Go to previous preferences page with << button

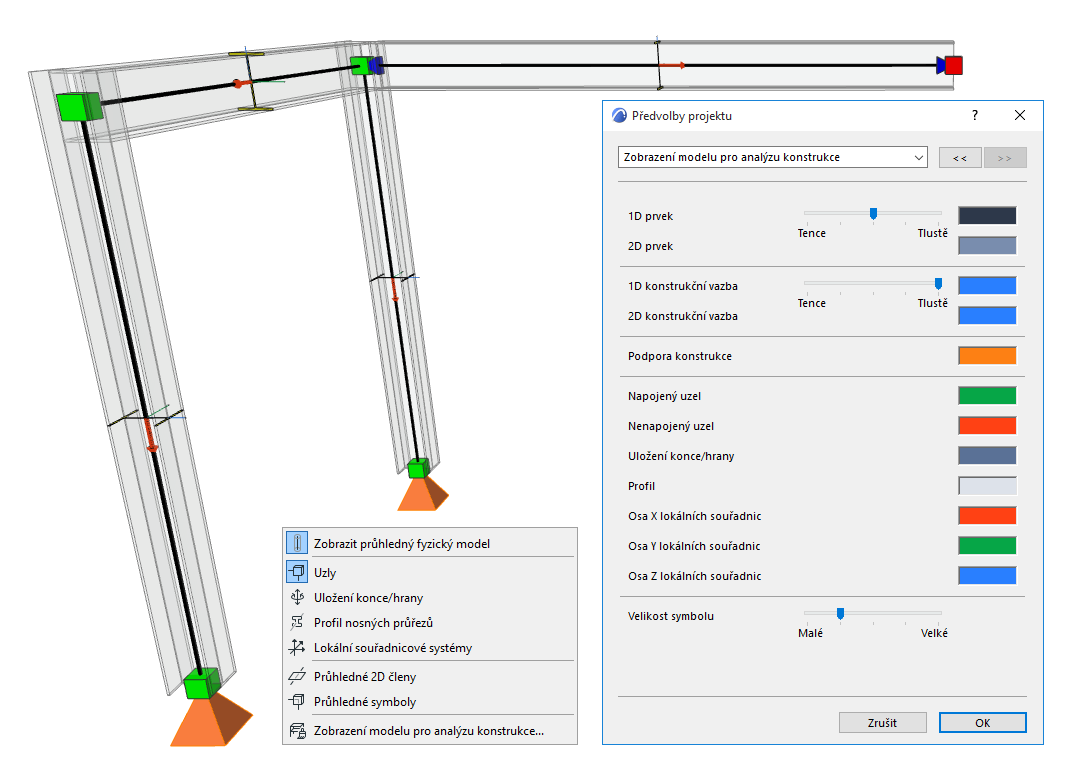pyautogui.click(x=960, y=158)
